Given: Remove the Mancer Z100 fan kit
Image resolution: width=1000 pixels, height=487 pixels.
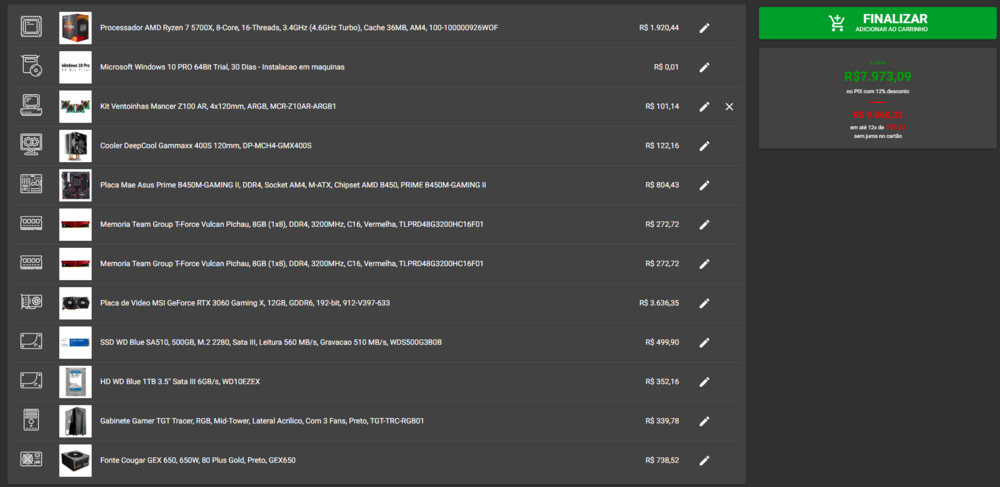Looking at the screenshot, I should click(729, 106).
